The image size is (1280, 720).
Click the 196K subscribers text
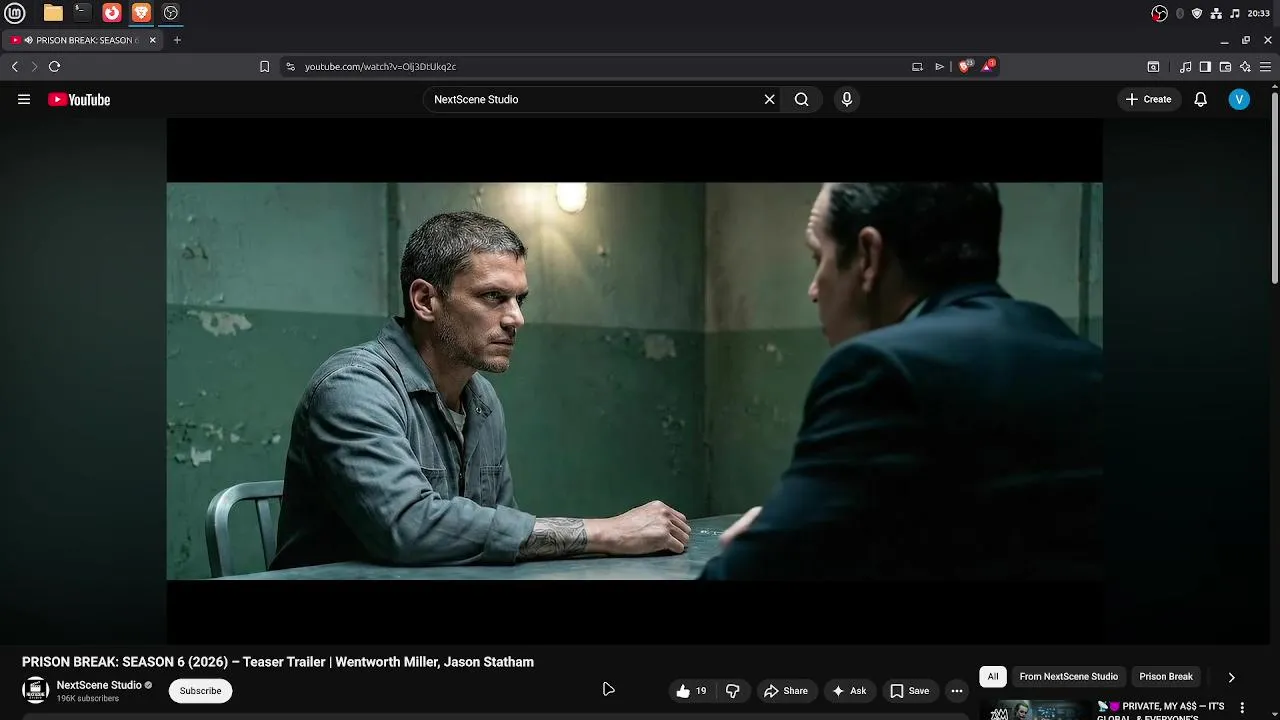[88, 698]
